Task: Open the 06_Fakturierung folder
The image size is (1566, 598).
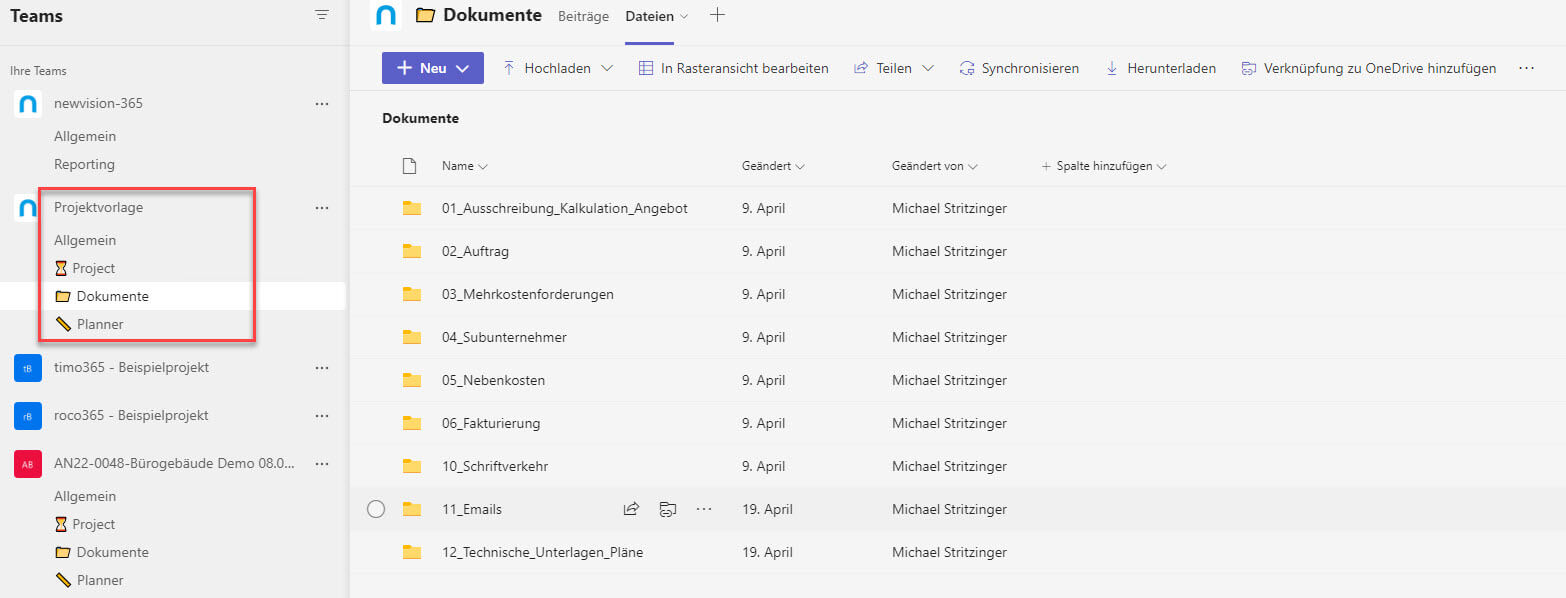Action: [x=490, y=423]
